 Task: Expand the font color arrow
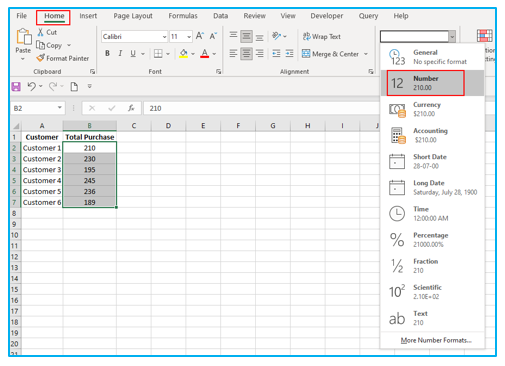click(x=214, y=54)
